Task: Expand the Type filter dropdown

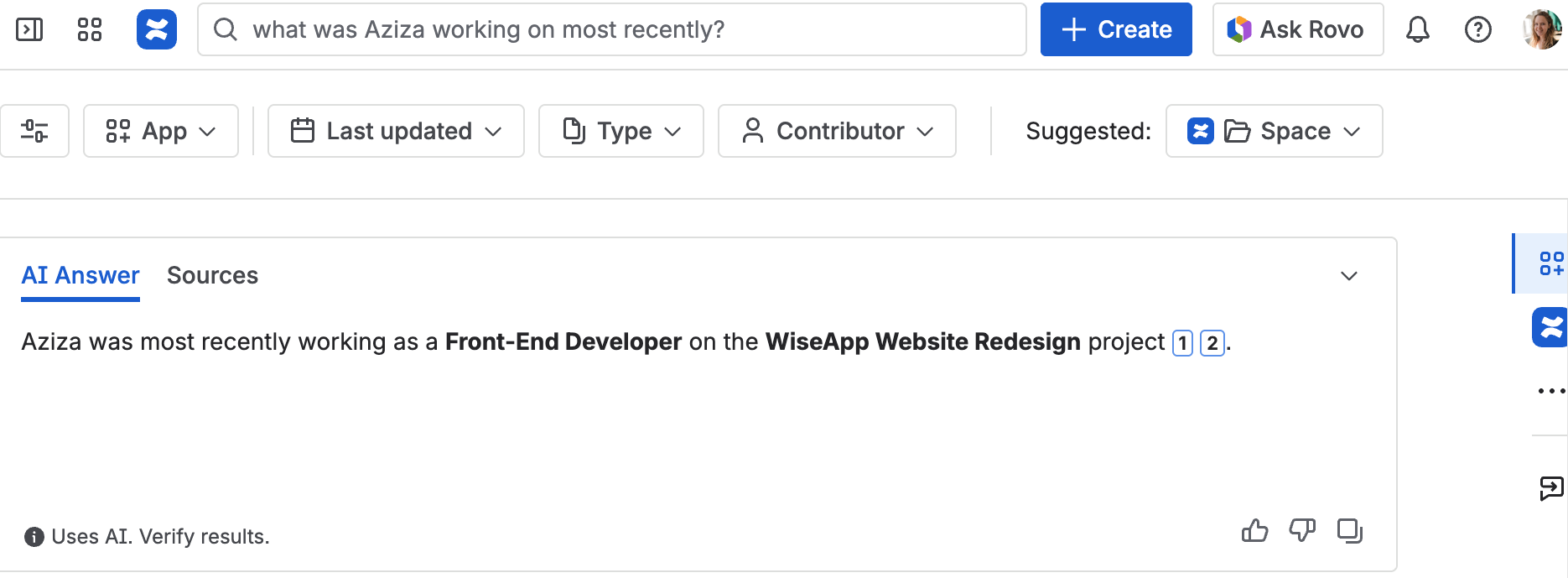Action: 621,131
